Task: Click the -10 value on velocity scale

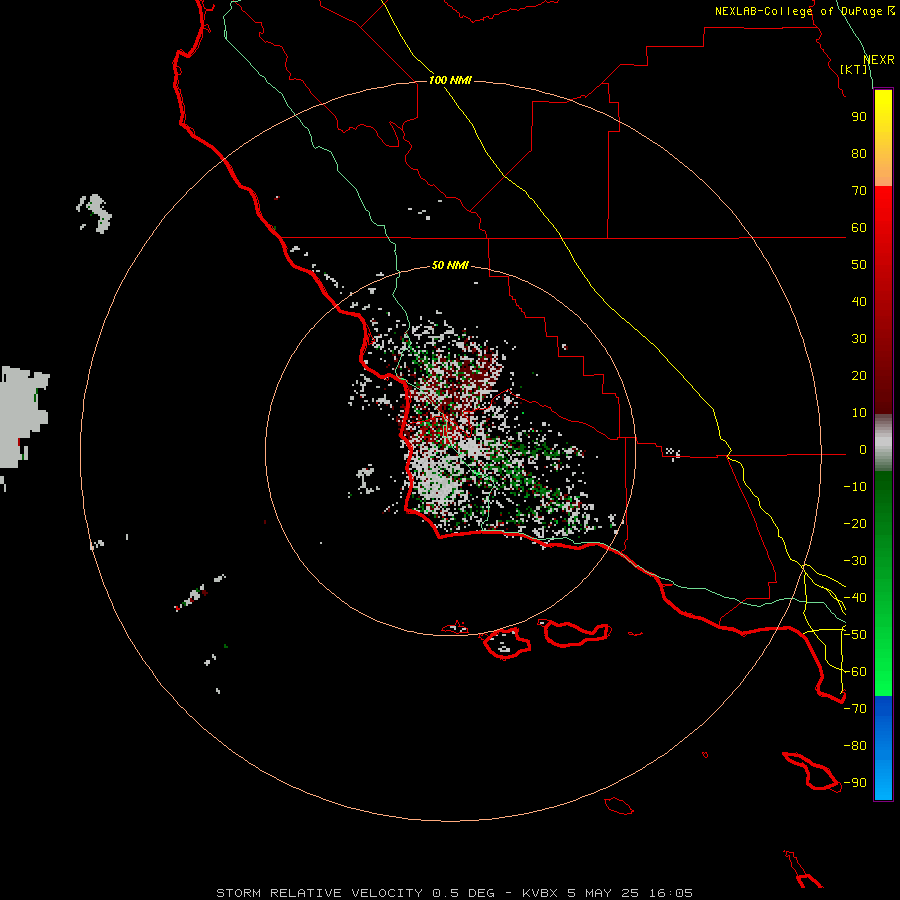Action: coord(855,487)
